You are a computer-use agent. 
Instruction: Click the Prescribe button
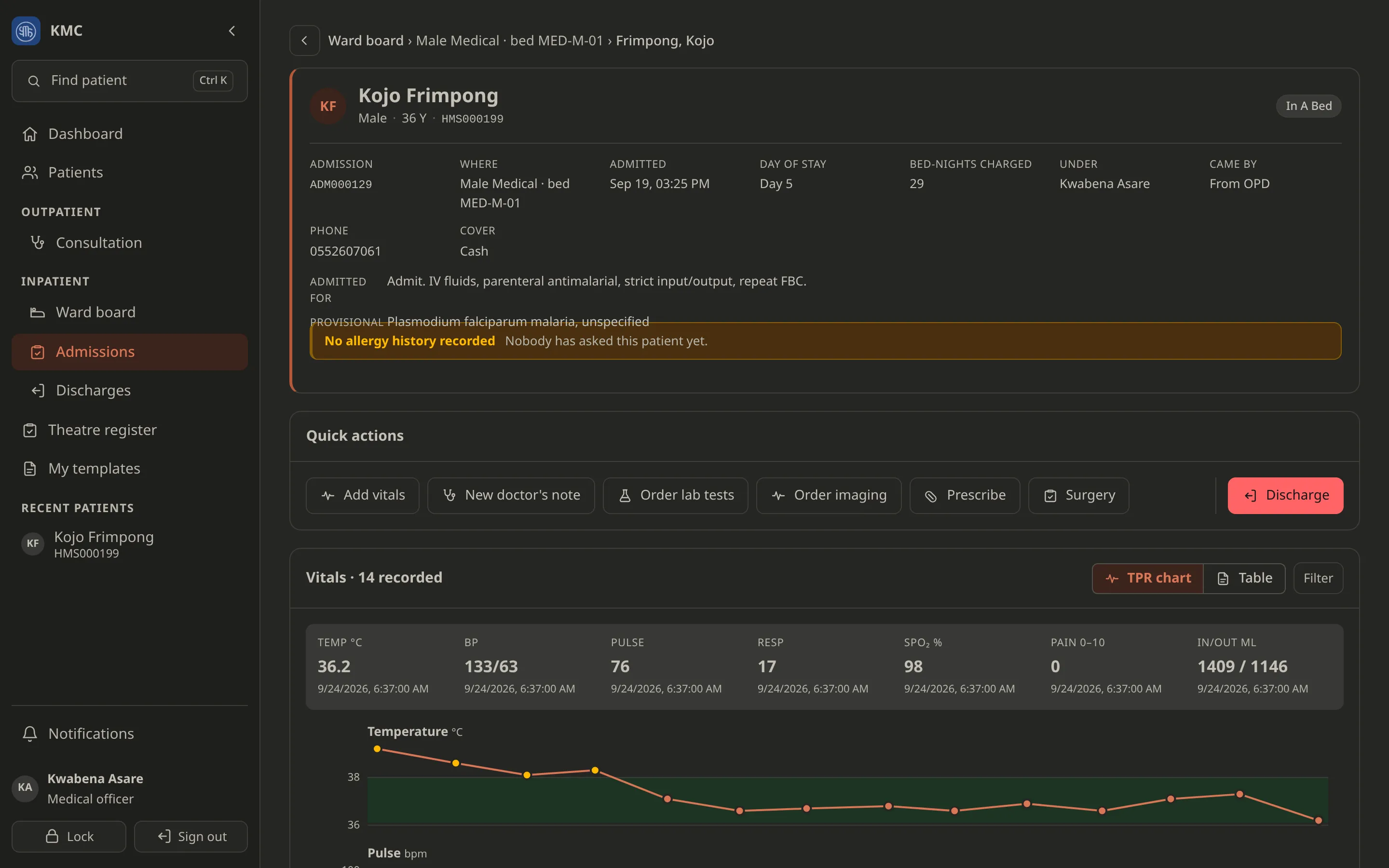coord(965,495)
